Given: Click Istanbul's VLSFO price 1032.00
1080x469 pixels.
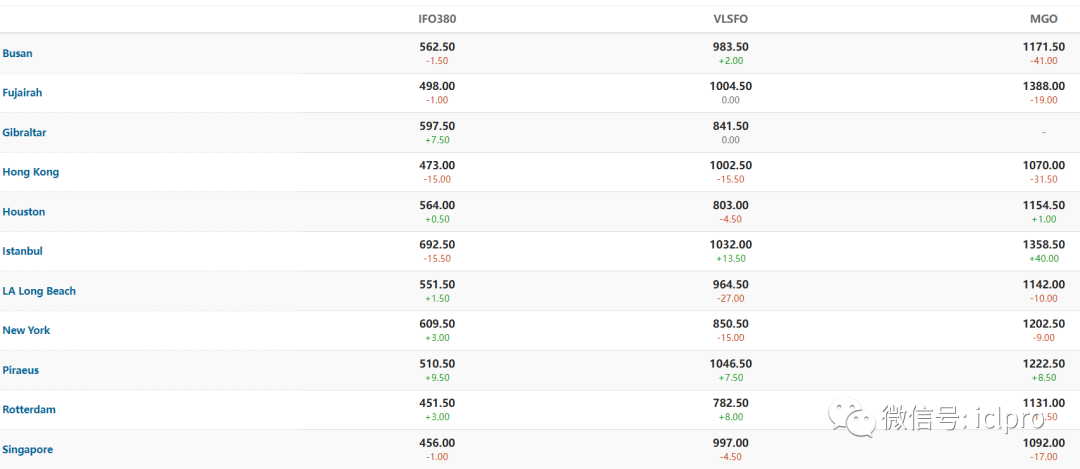Looking at the screenshot, I should (730, 245).
